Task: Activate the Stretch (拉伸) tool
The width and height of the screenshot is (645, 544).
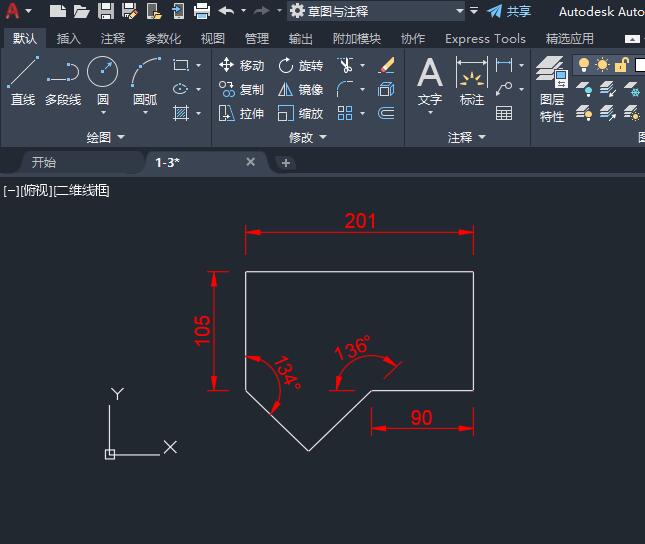Action: tap(241, 113)
